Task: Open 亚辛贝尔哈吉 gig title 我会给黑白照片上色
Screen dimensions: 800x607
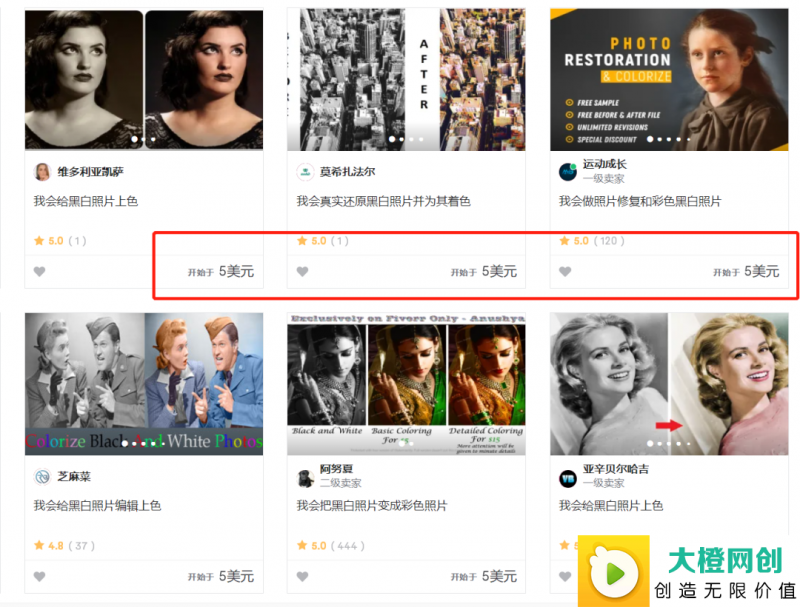Action: 611,505
